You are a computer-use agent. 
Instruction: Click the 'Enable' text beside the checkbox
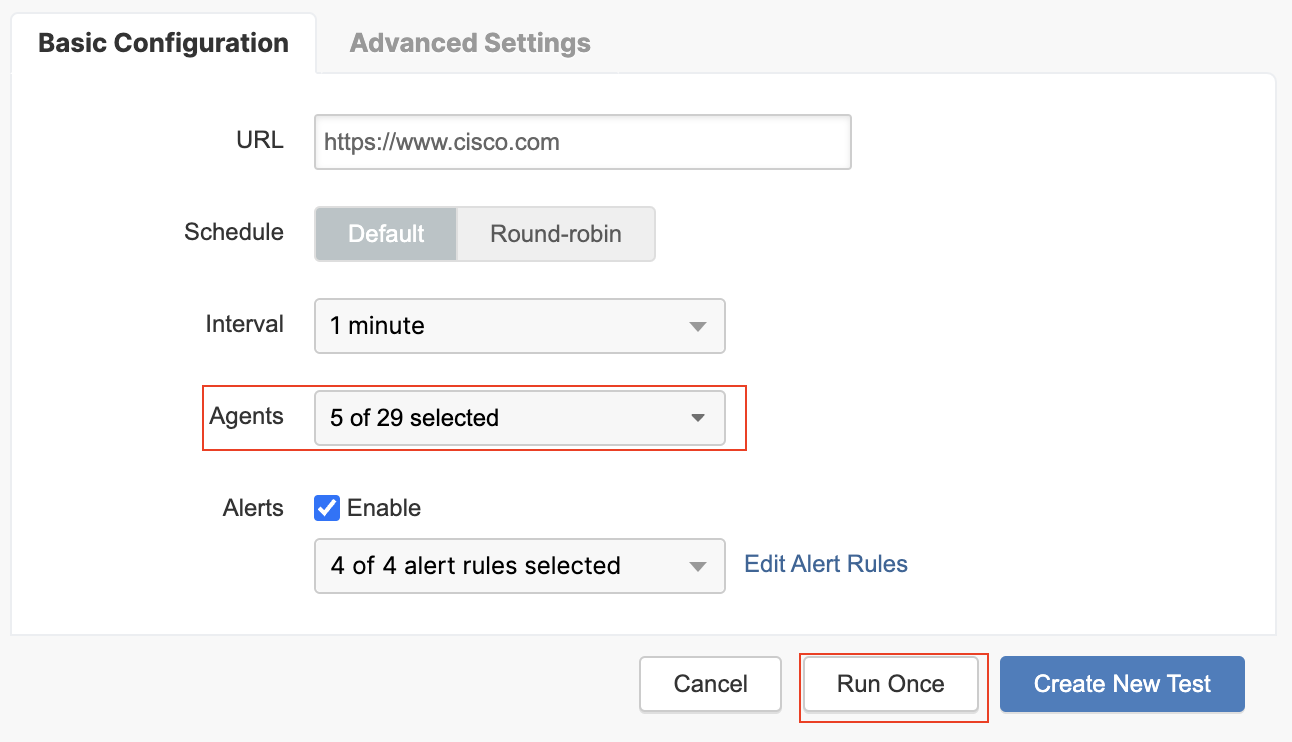tap(384, 508)
